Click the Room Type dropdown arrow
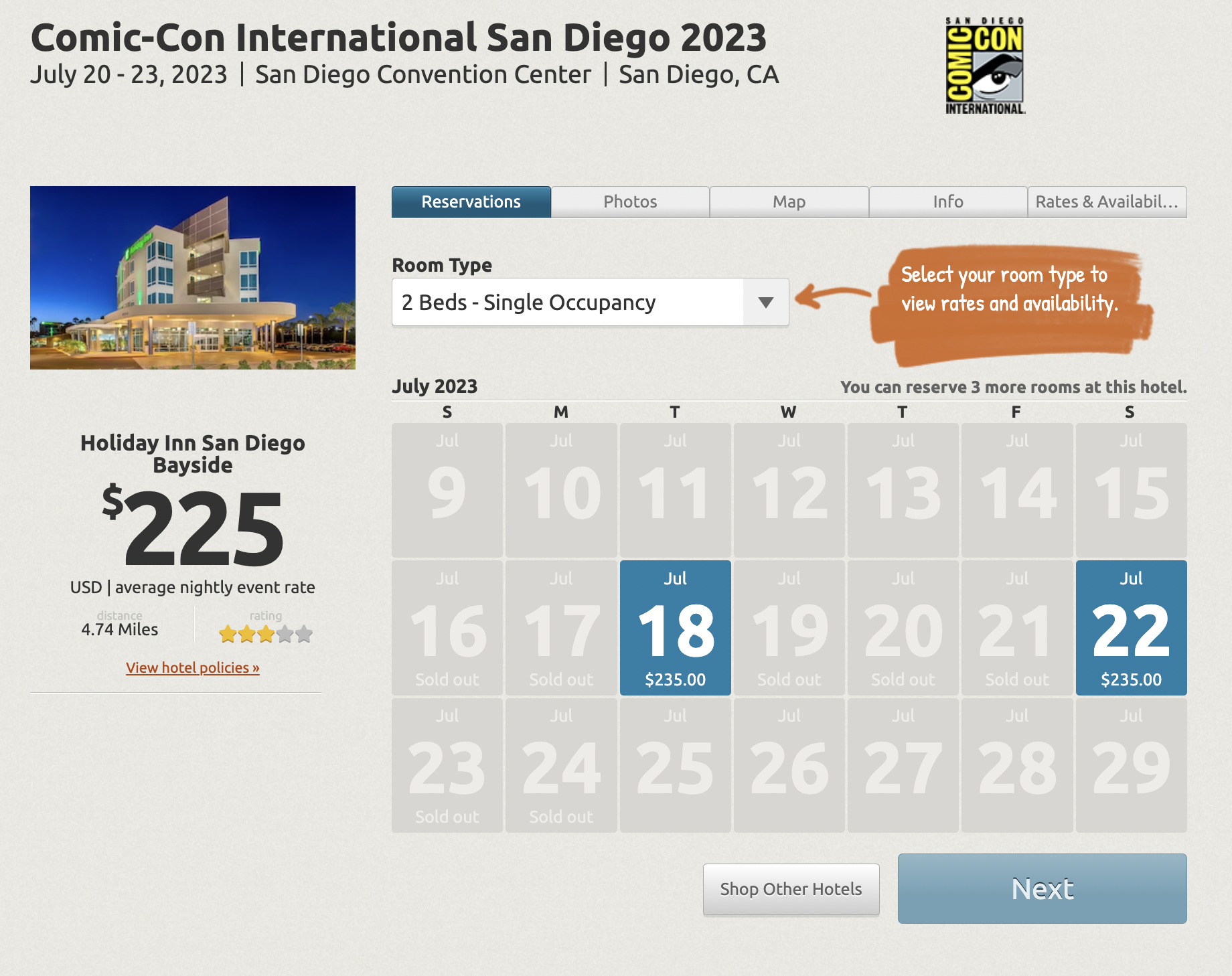The width and height of the screenshot is (1232, 976). click(x=766, y=303)
